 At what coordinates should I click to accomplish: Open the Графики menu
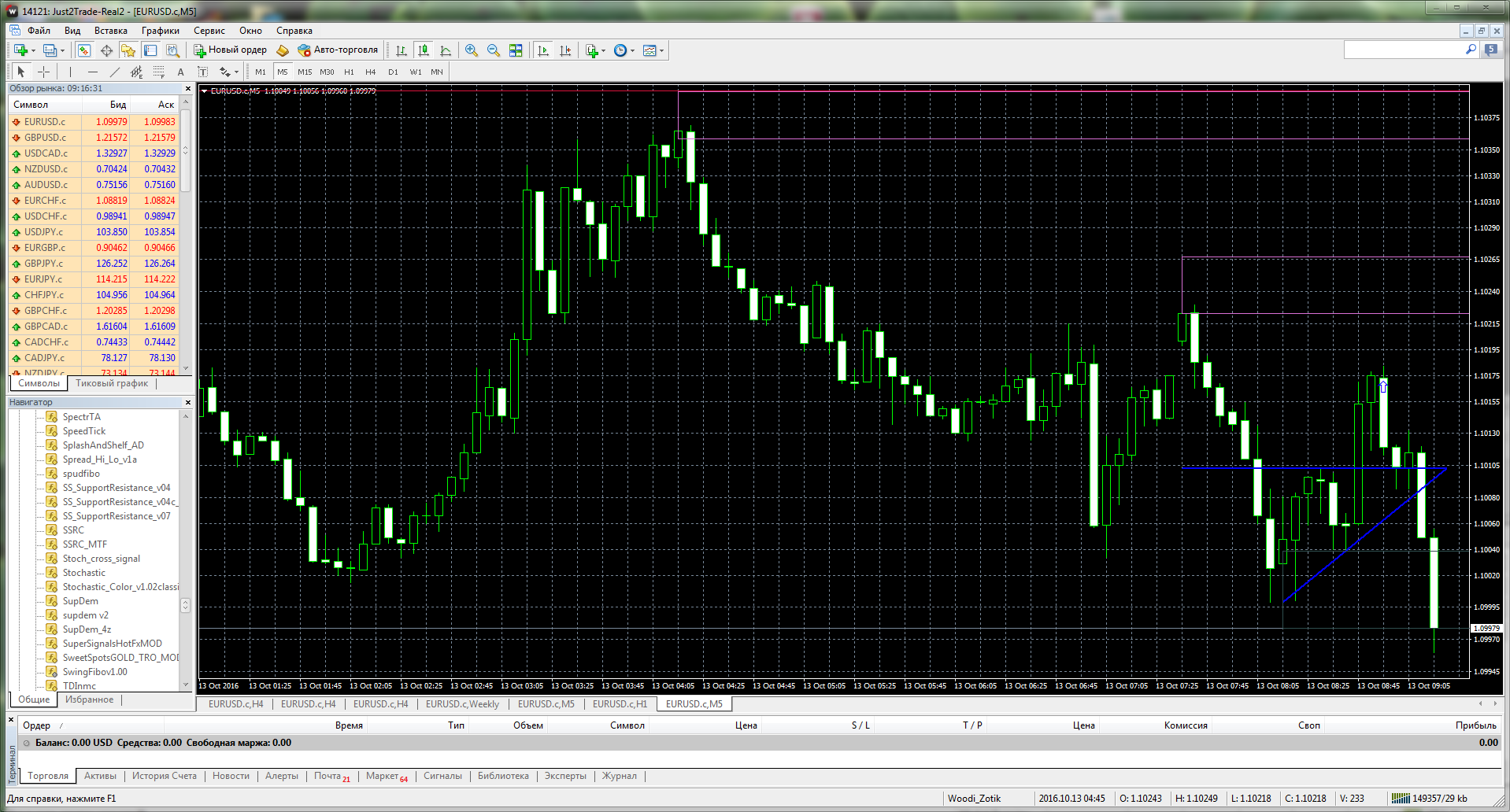coord(161,31)
